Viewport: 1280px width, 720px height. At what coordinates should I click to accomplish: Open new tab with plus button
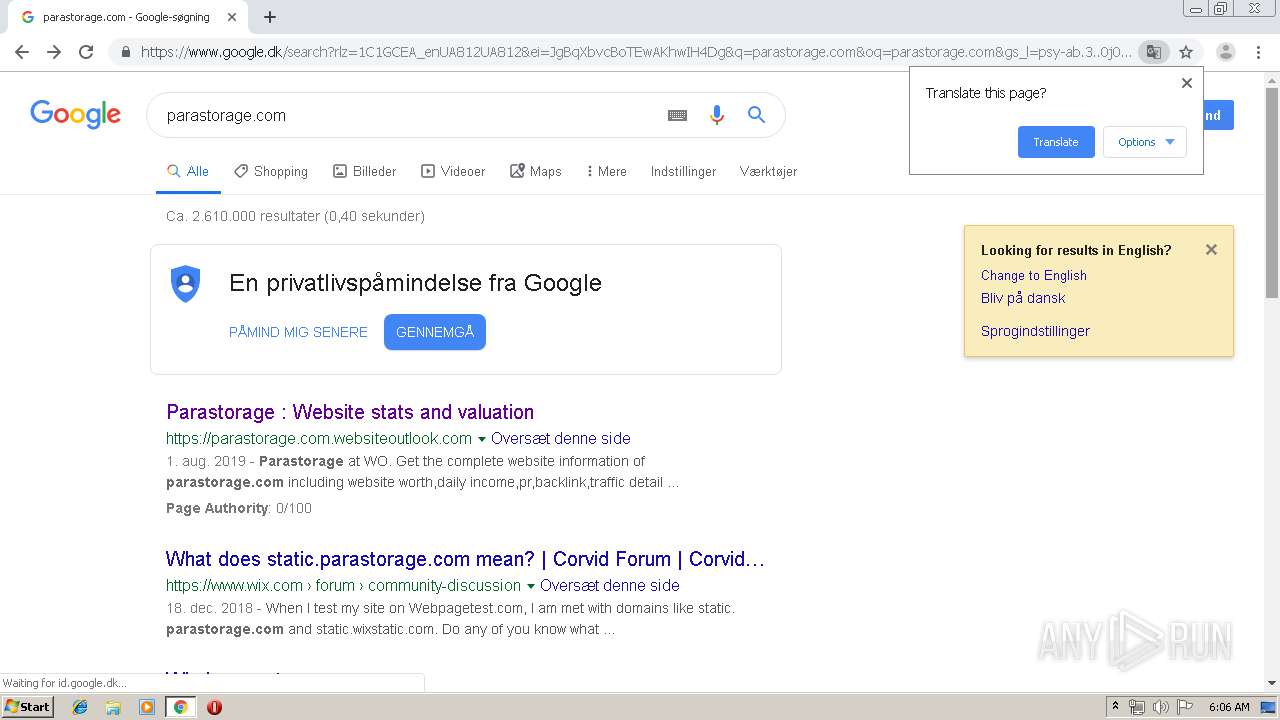pyautogui.click(x=270, y=17)
